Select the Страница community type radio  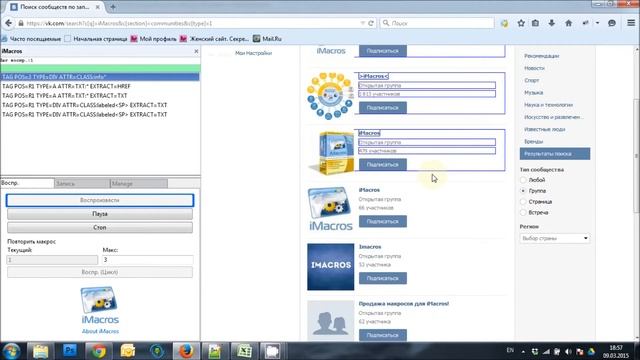point(523,202)
